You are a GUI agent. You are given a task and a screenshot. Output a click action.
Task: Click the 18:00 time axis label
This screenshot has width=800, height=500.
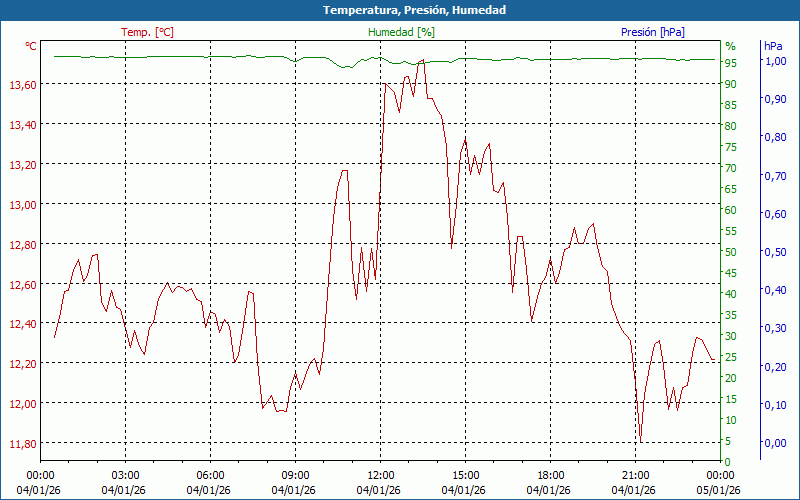tap(551, 475)
